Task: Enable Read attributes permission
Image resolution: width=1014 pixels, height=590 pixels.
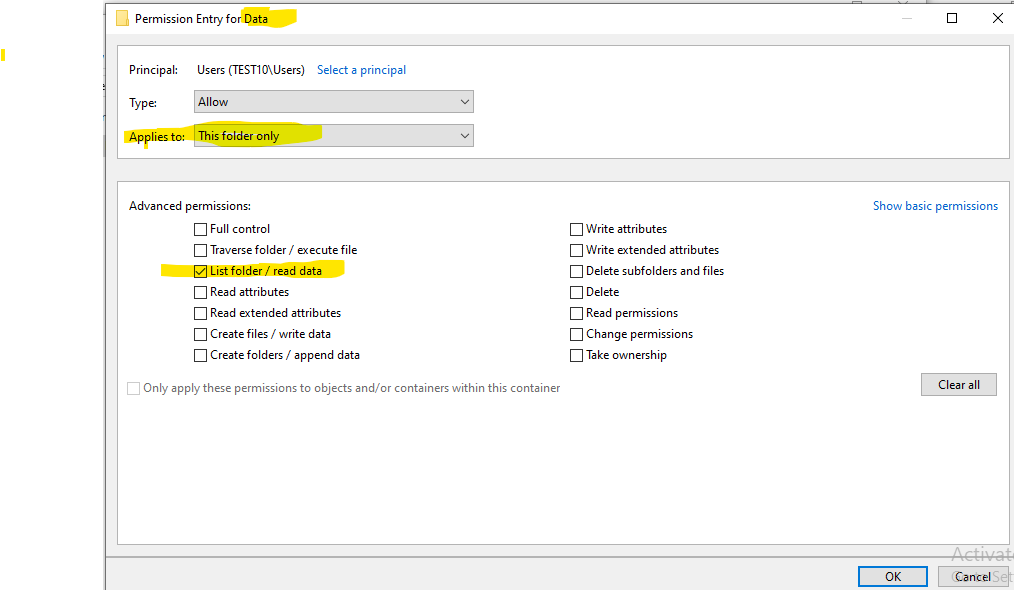Action: (200, 291)
